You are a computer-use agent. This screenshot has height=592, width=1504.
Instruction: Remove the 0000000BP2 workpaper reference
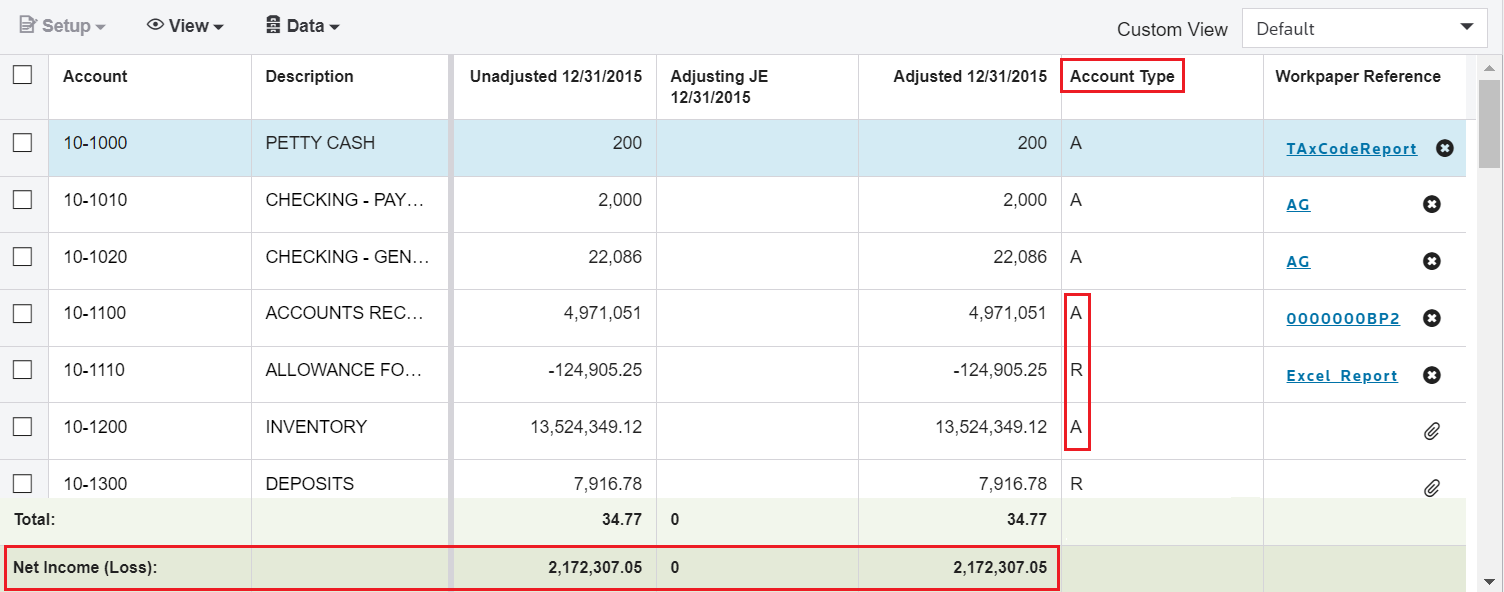click(x=1432, y=317)
